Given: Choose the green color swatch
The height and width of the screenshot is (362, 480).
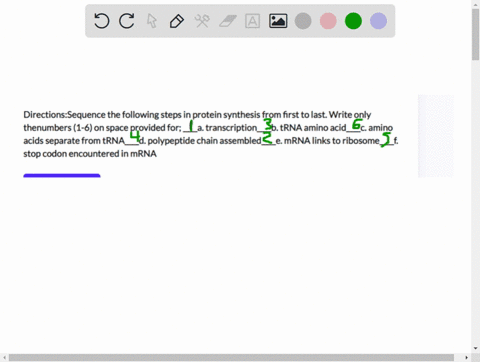Looking at the screenshot, I should (x=353, y=21).
